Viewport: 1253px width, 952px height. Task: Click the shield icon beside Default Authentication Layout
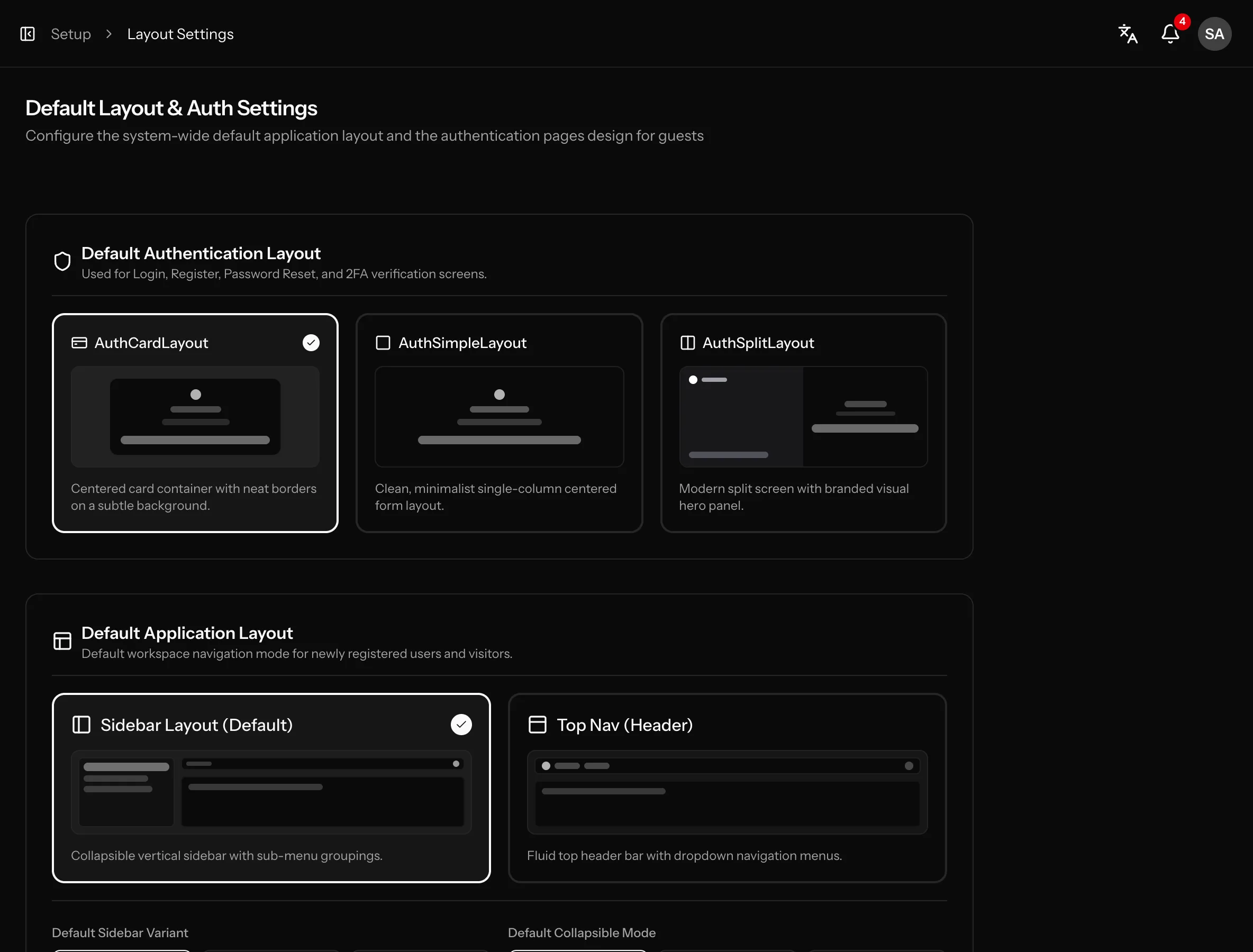pyautogui.click(x=62, y=261)
